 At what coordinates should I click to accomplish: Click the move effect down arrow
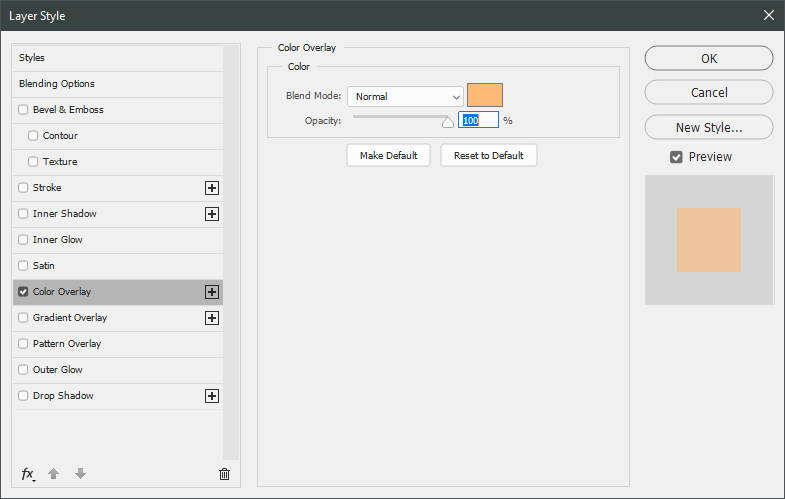point(80,474)
